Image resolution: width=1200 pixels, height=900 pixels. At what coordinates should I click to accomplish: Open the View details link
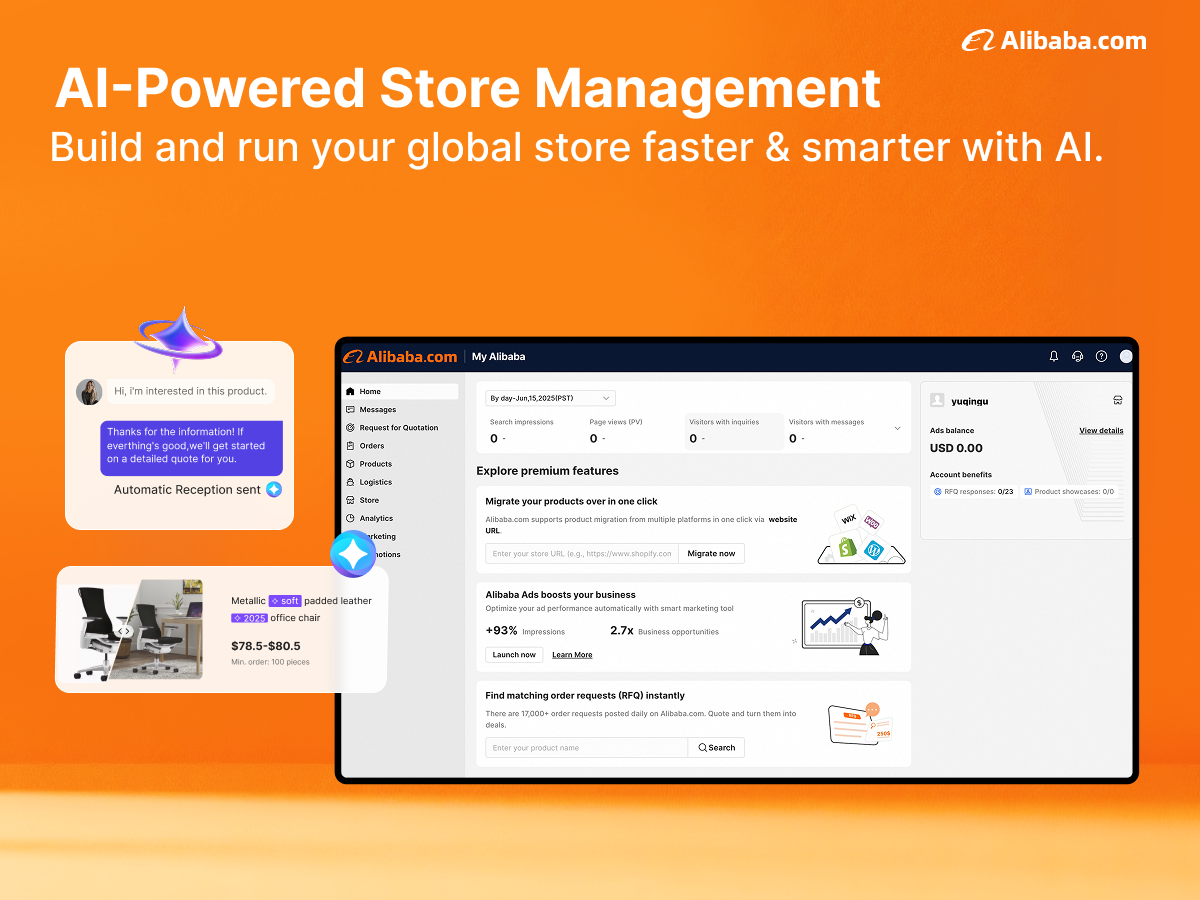(1101, 431)
